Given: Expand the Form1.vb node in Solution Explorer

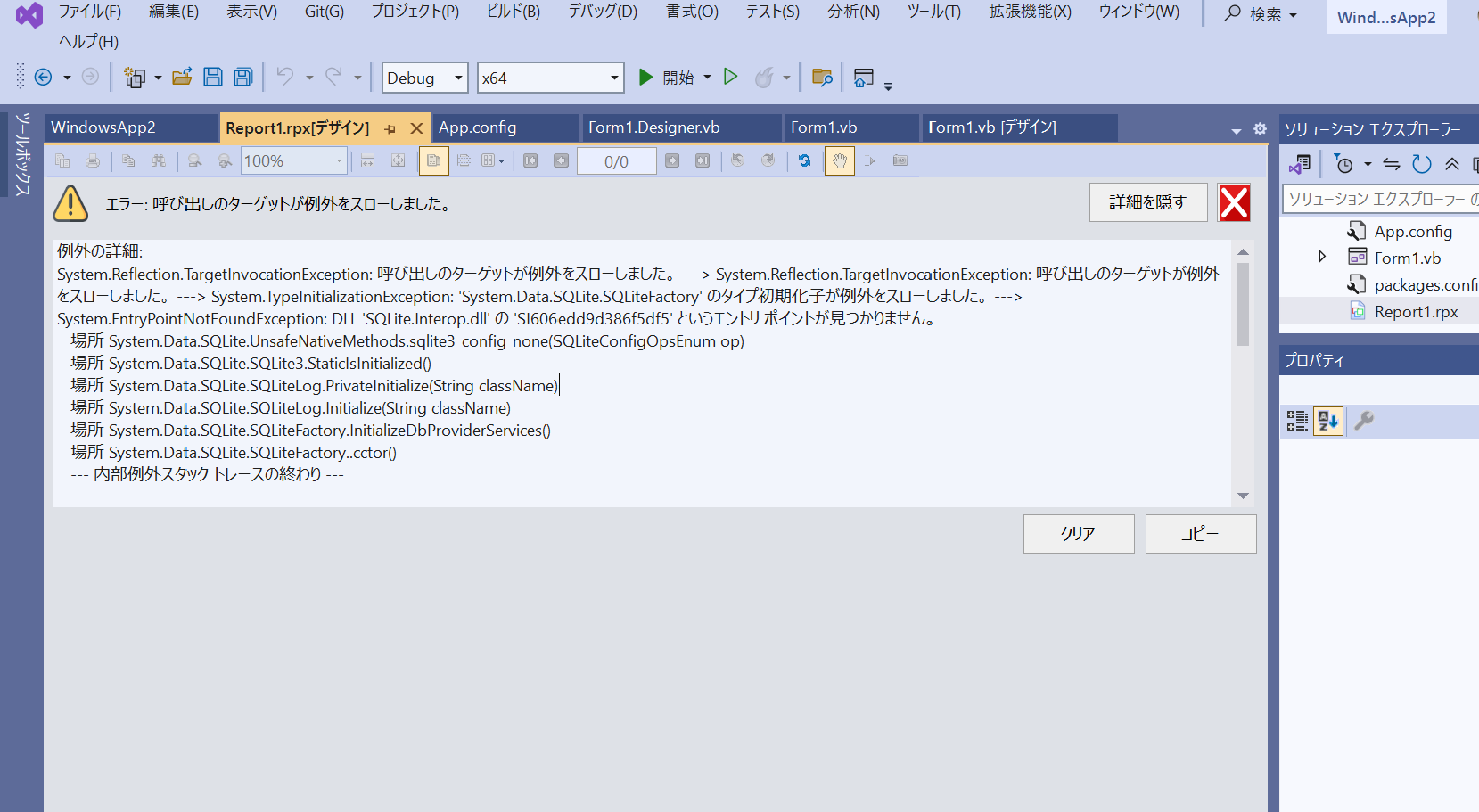Looking at the screenshot, I should coord(1322,257).
